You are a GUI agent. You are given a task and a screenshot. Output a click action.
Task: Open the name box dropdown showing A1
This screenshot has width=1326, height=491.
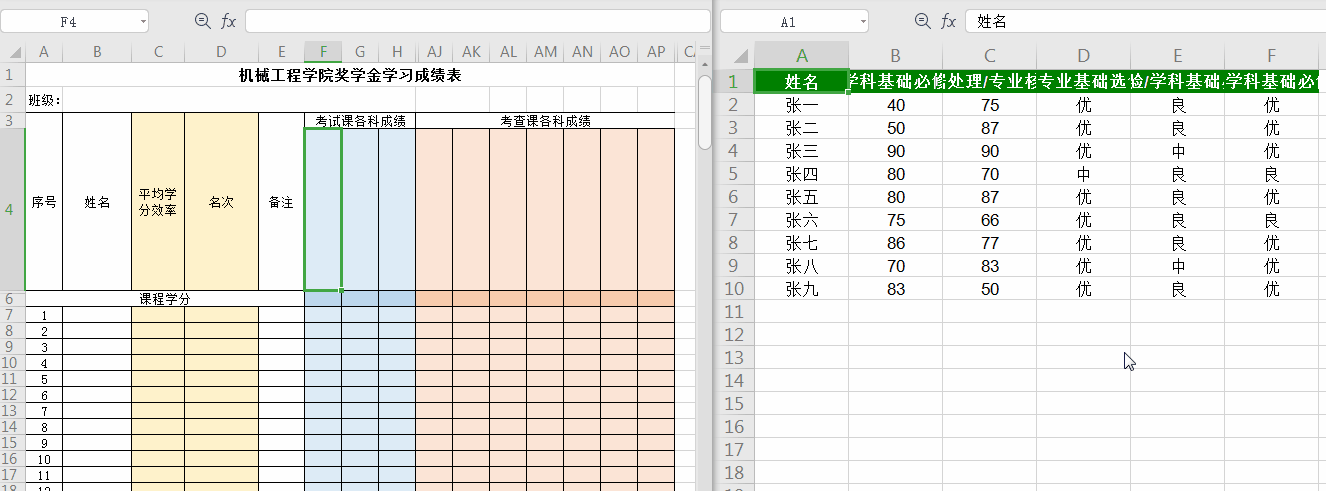[862, 21]
